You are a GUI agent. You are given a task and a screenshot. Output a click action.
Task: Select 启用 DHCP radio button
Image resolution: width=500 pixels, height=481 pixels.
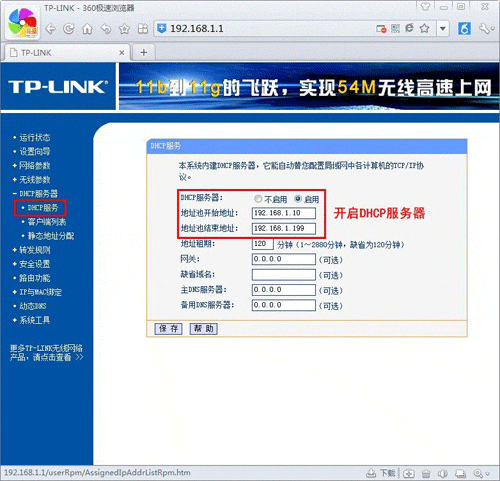point(298,199)
